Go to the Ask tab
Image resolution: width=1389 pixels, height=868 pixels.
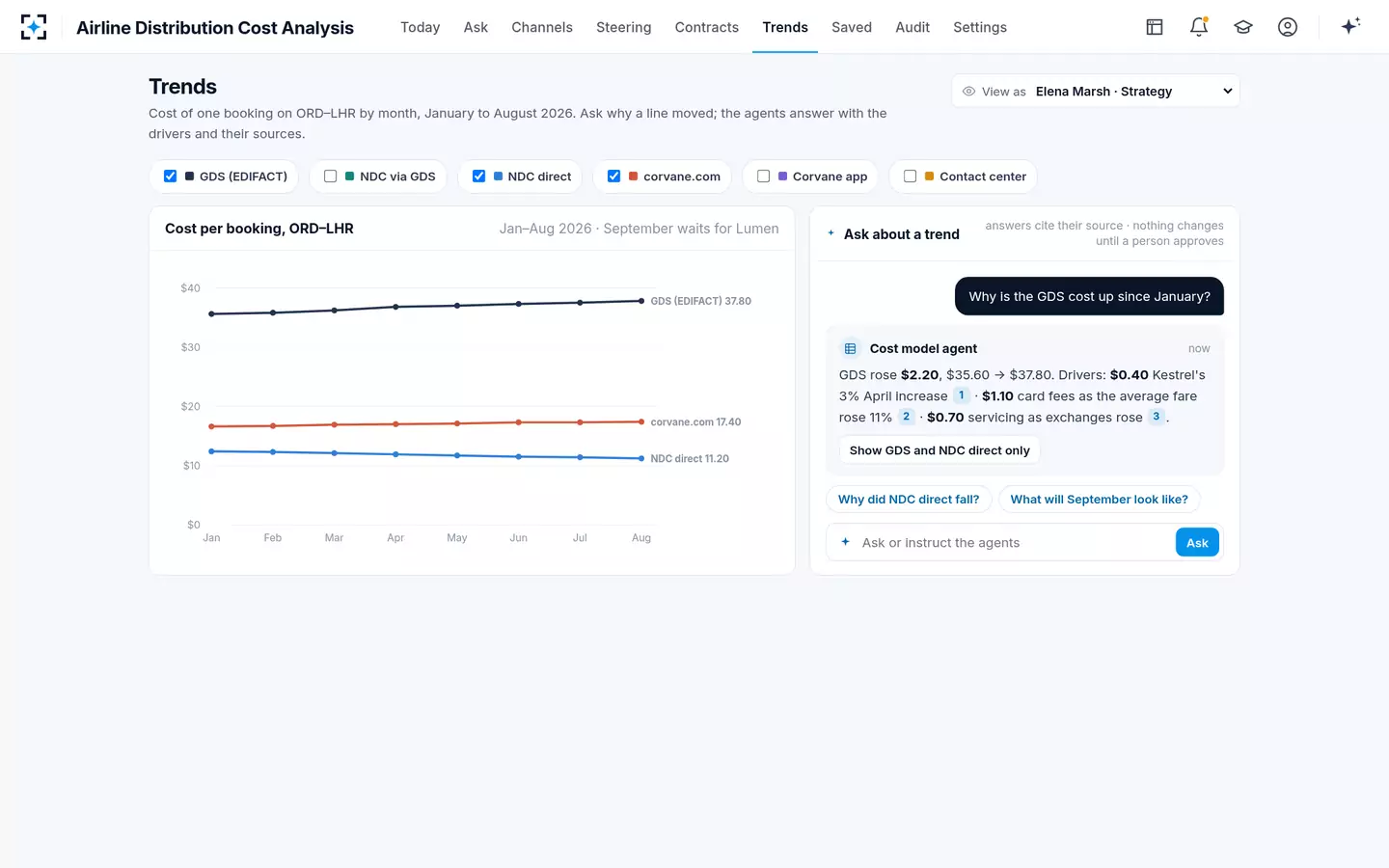coord(476,27)
